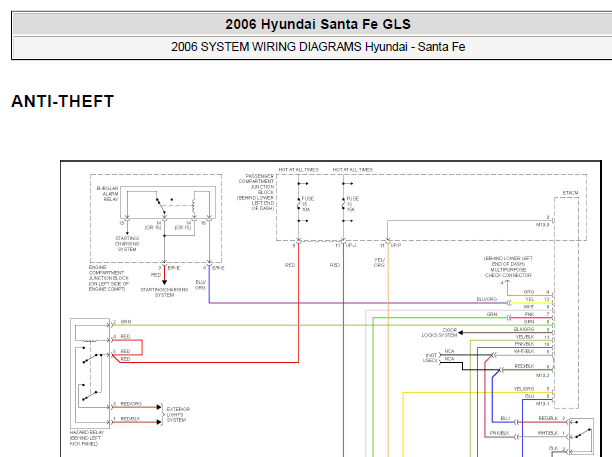Click the "MULTIPURPOSE CHECK CONNECTOR" label
The width and height of the screenshot is (612, 457).
(508, 272)
